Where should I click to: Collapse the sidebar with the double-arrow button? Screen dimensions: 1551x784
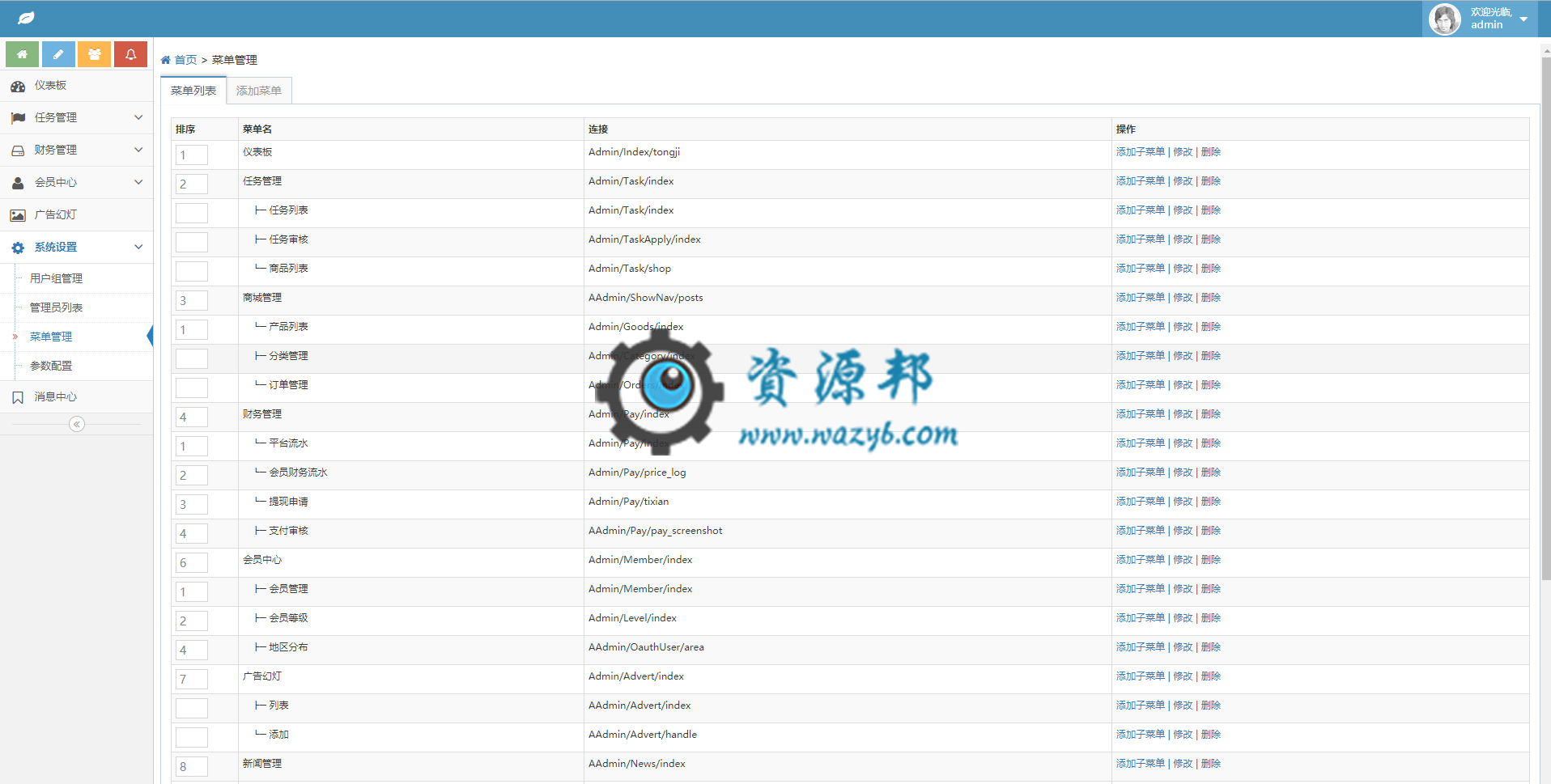click(x=77, y=424)
